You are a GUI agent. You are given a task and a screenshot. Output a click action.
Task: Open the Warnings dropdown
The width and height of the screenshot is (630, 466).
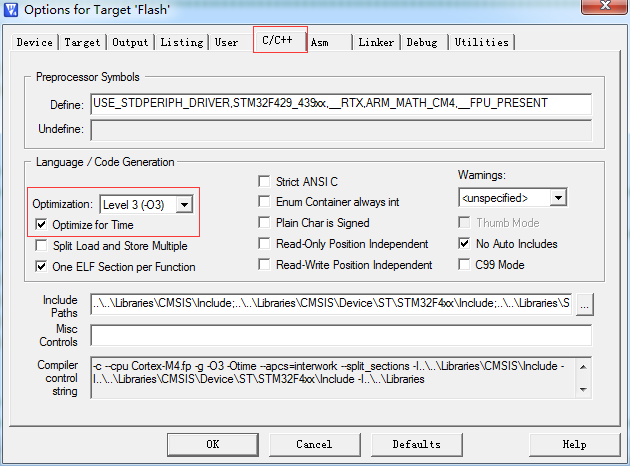coord(558,198)
